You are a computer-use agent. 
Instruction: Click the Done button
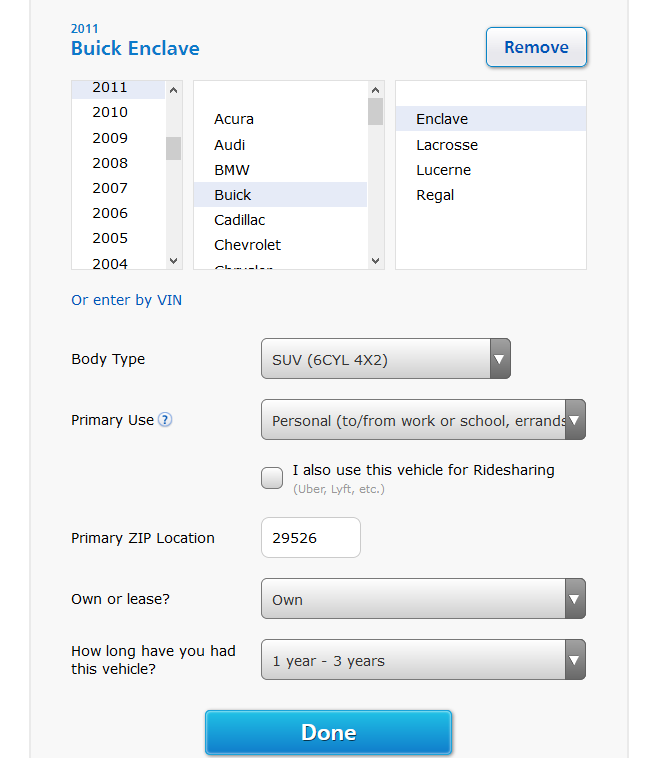pos(328,732)
